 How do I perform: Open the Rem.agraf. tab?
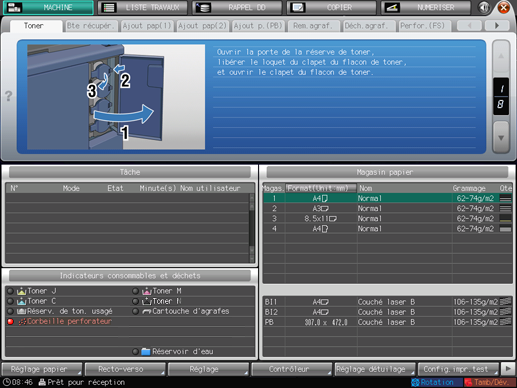click(314, 26)
